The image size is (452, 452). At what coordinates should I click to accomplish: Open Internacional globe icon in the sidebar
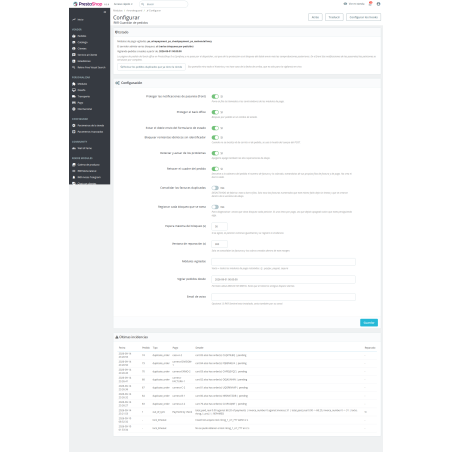click(74, 109)
